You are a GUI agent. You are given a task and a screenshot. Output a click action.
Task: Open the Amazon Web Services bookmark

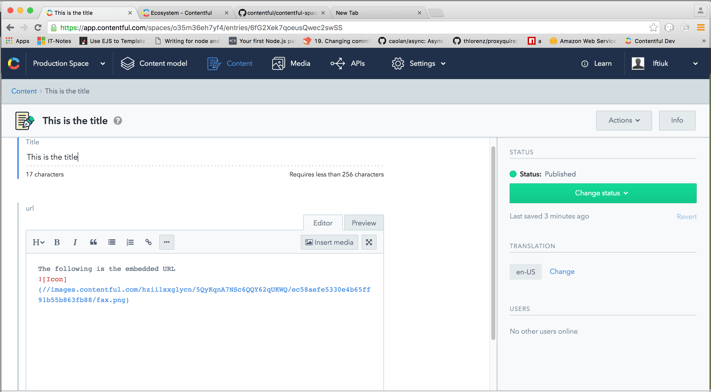click(x=583, y=41)
